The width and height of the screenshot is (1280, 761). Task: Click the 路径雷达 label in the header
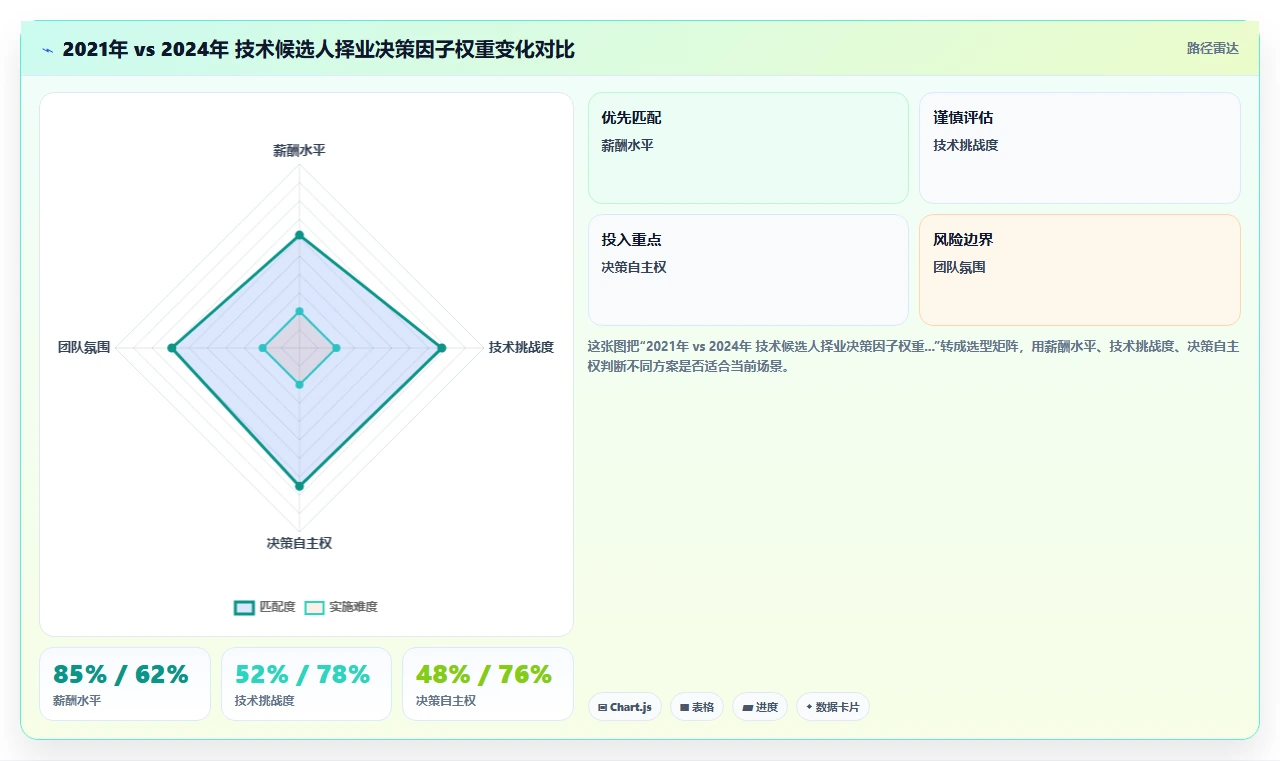click(1212, 48)
